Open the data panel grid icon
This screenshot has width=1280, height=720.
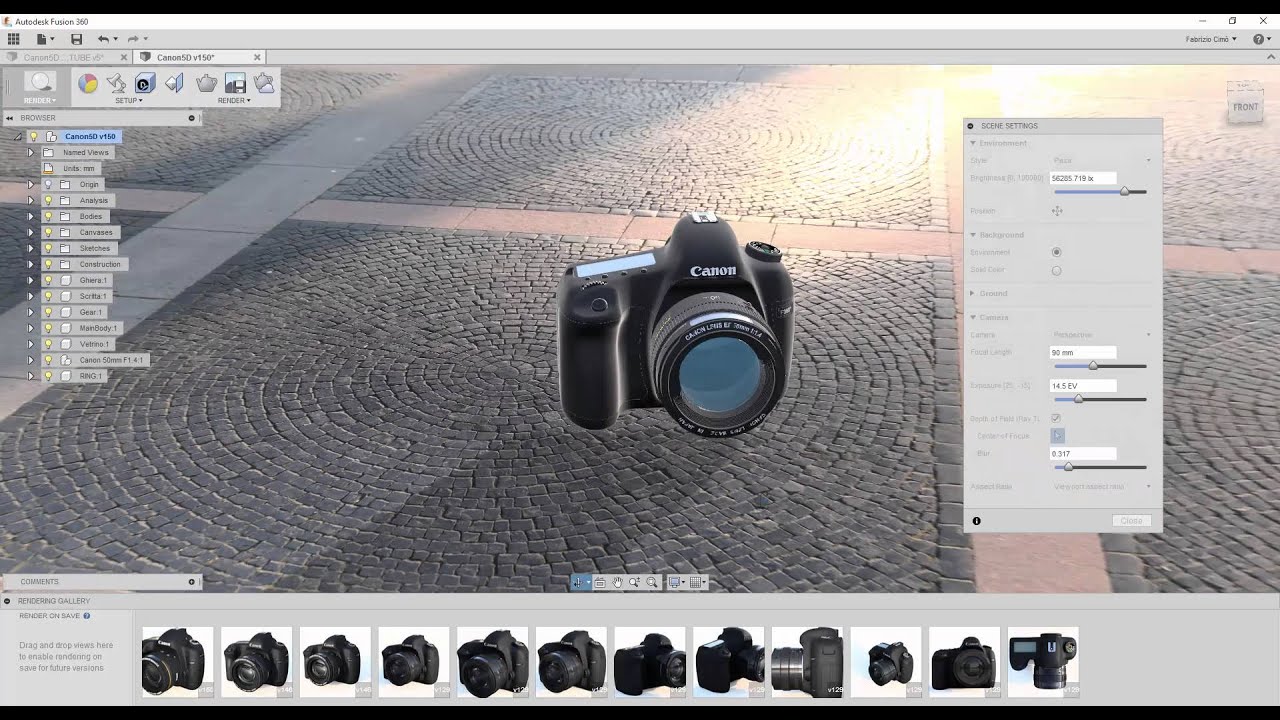[13, 39]
